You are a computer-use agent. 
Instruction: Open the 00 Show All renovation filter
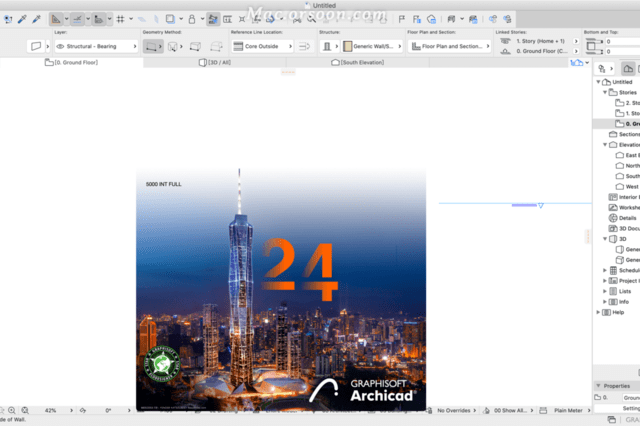(x=513, y=410)
